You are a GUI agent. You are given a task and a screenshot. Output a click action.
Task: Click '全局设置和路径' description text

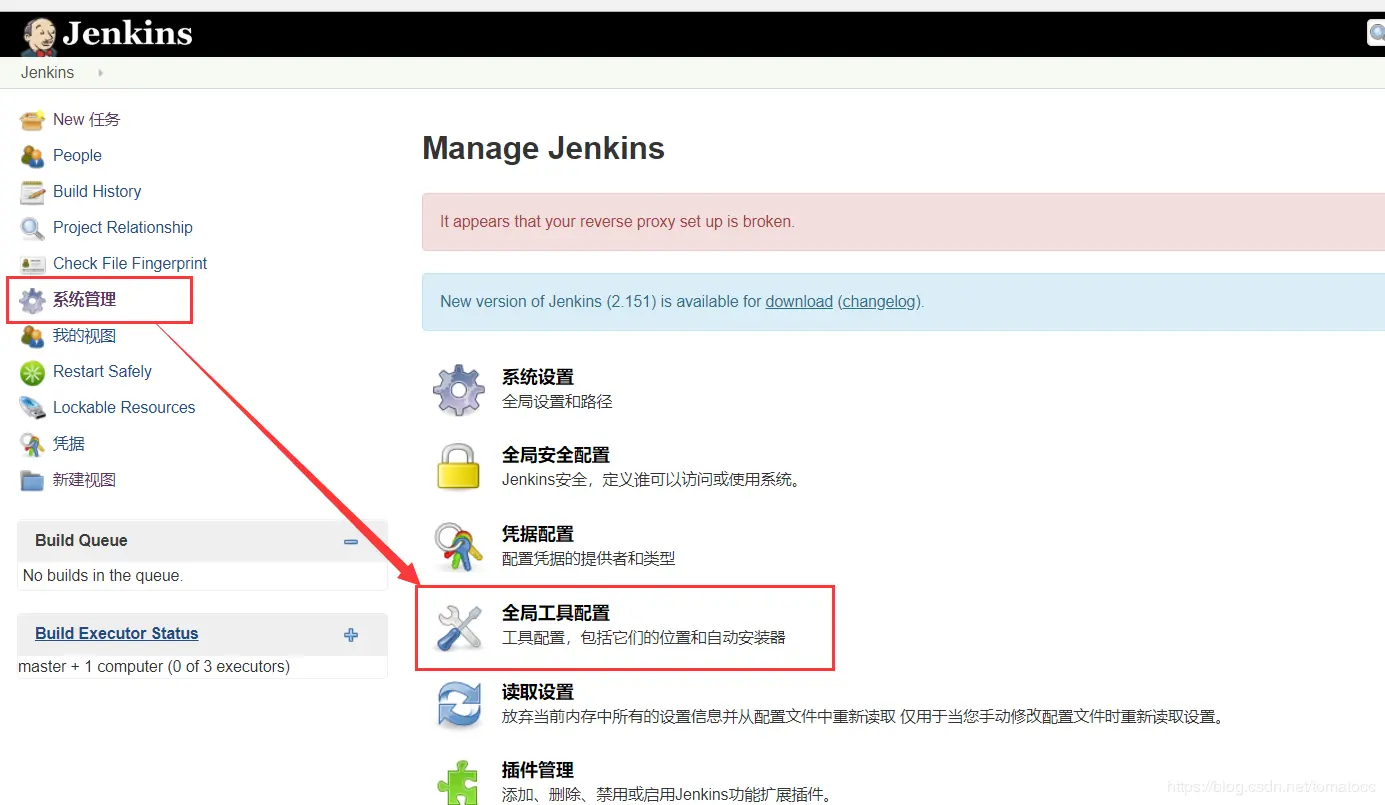557,401
